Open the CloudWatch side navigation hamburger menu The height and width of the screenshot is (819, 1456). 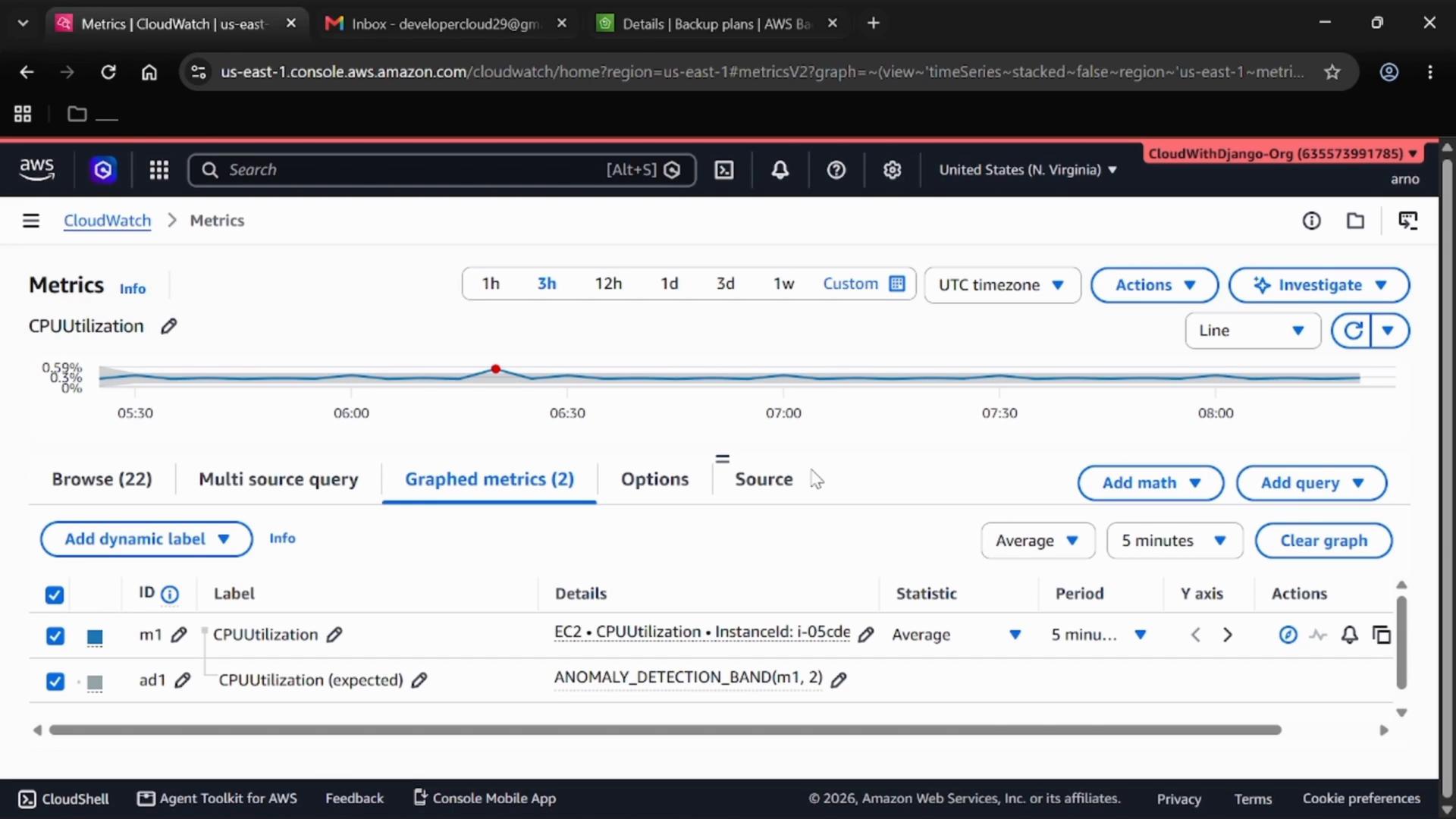pos(31,221)
